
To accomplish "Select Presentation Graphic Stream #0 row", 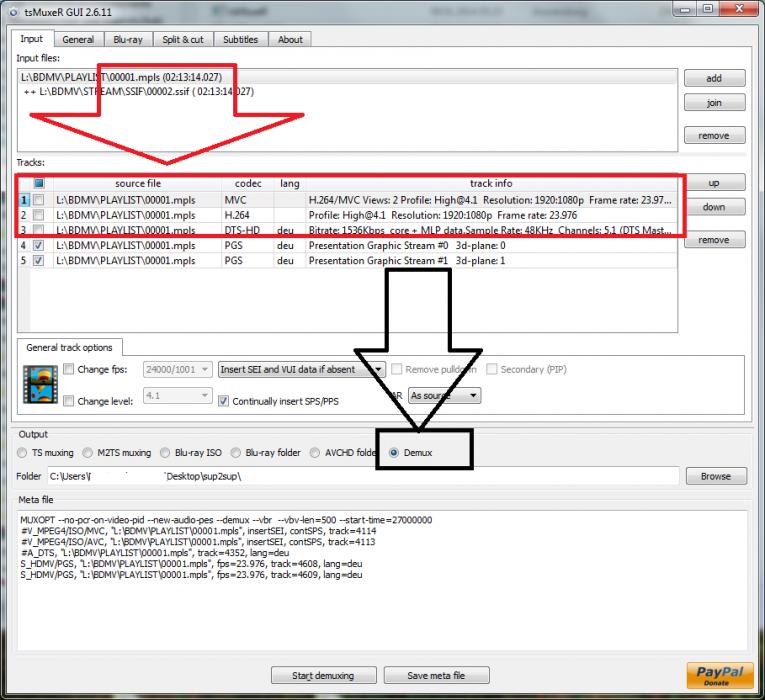I will coord(348,245).
